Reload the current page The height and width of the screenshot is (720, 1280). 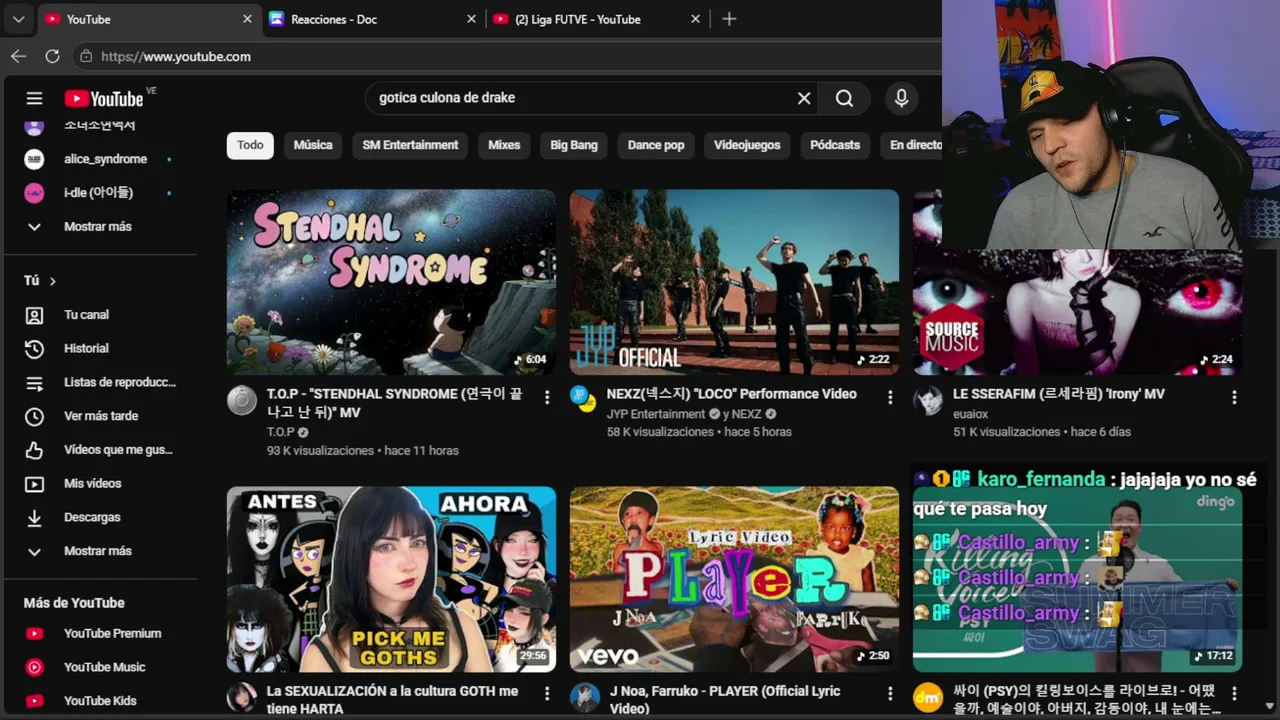pos(52,57)
